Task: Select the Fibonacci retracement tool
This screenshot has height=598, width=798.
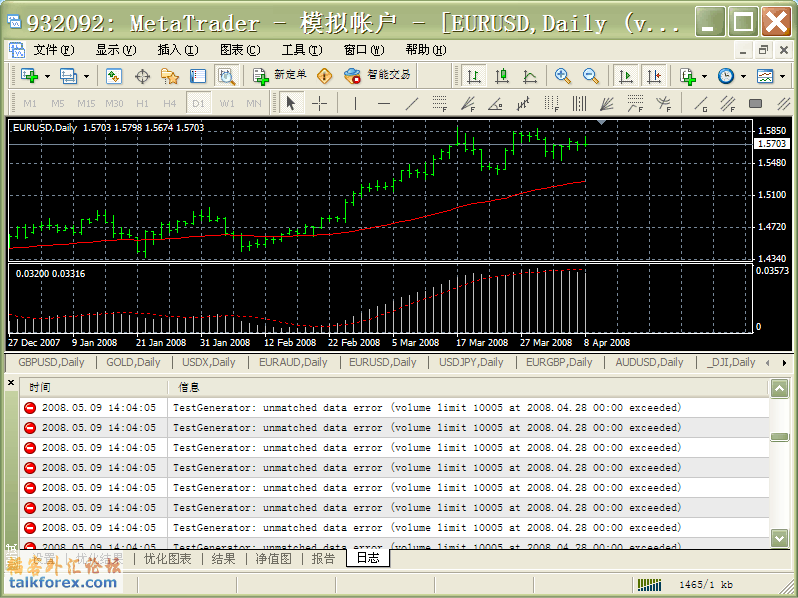Action: (x=440, y=104)
